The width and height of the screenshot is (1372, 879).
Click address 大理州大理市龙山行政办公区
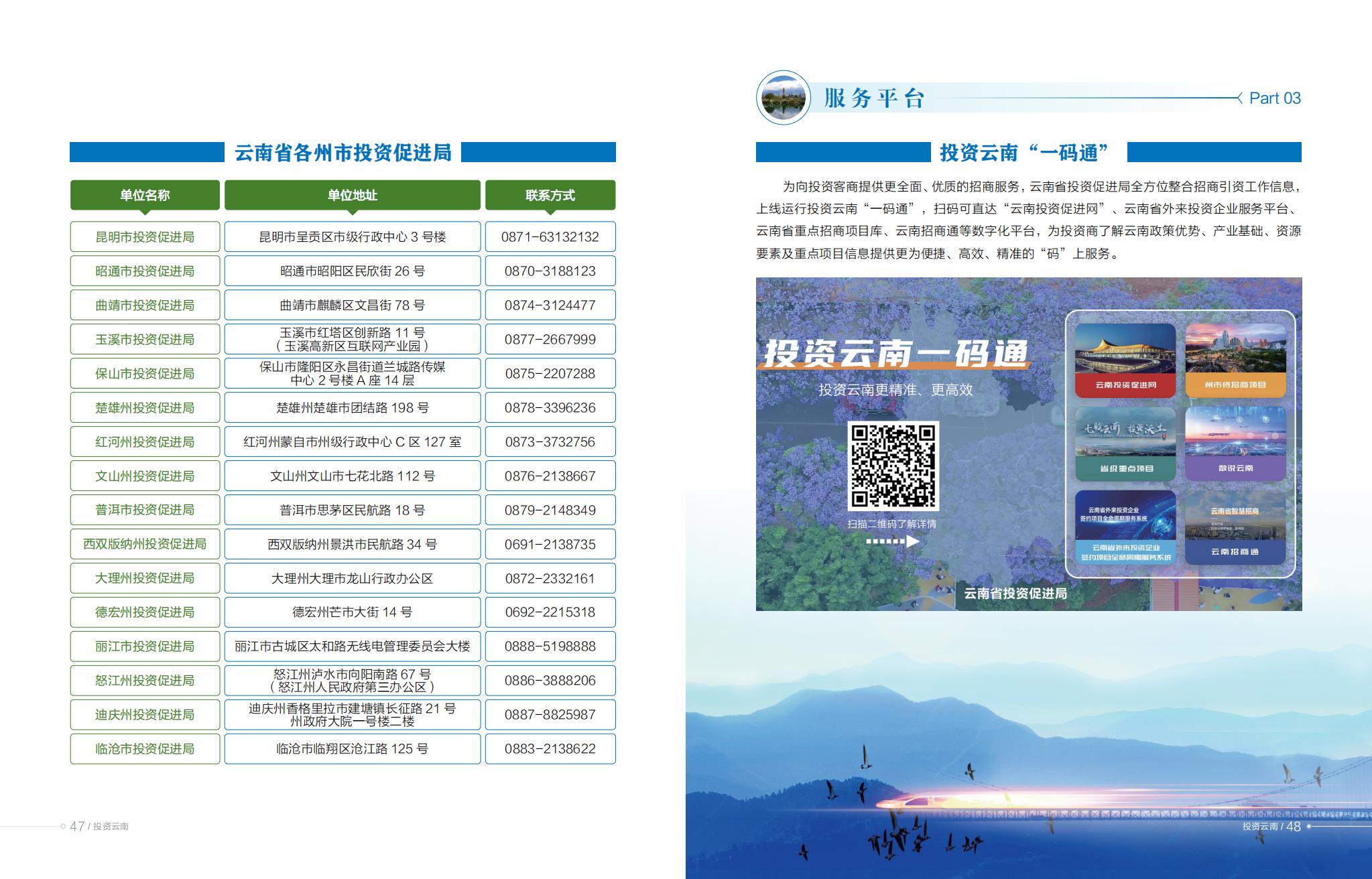(x=353, y=578)
